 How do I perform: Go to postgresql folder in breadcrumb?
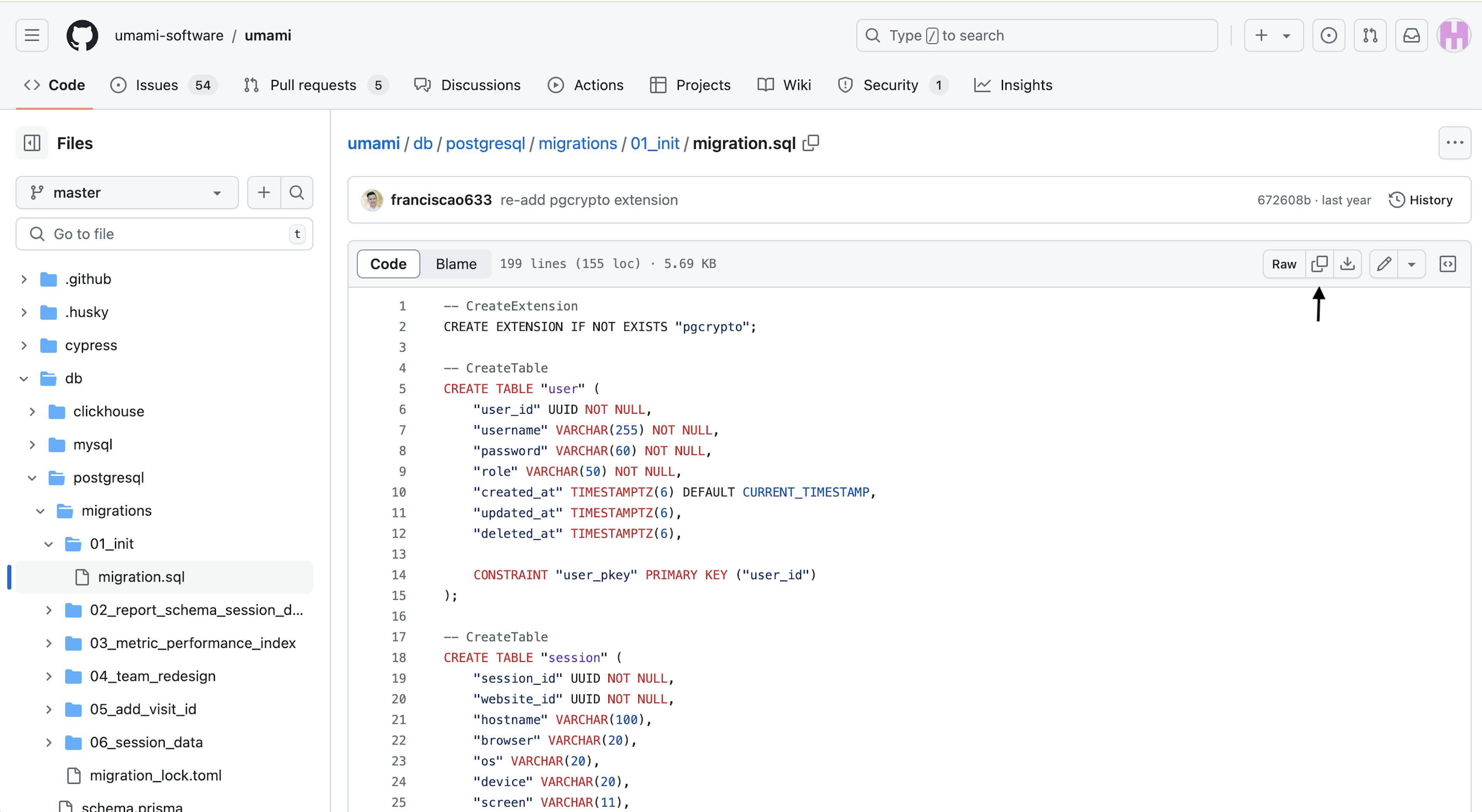tap(485, 143)
